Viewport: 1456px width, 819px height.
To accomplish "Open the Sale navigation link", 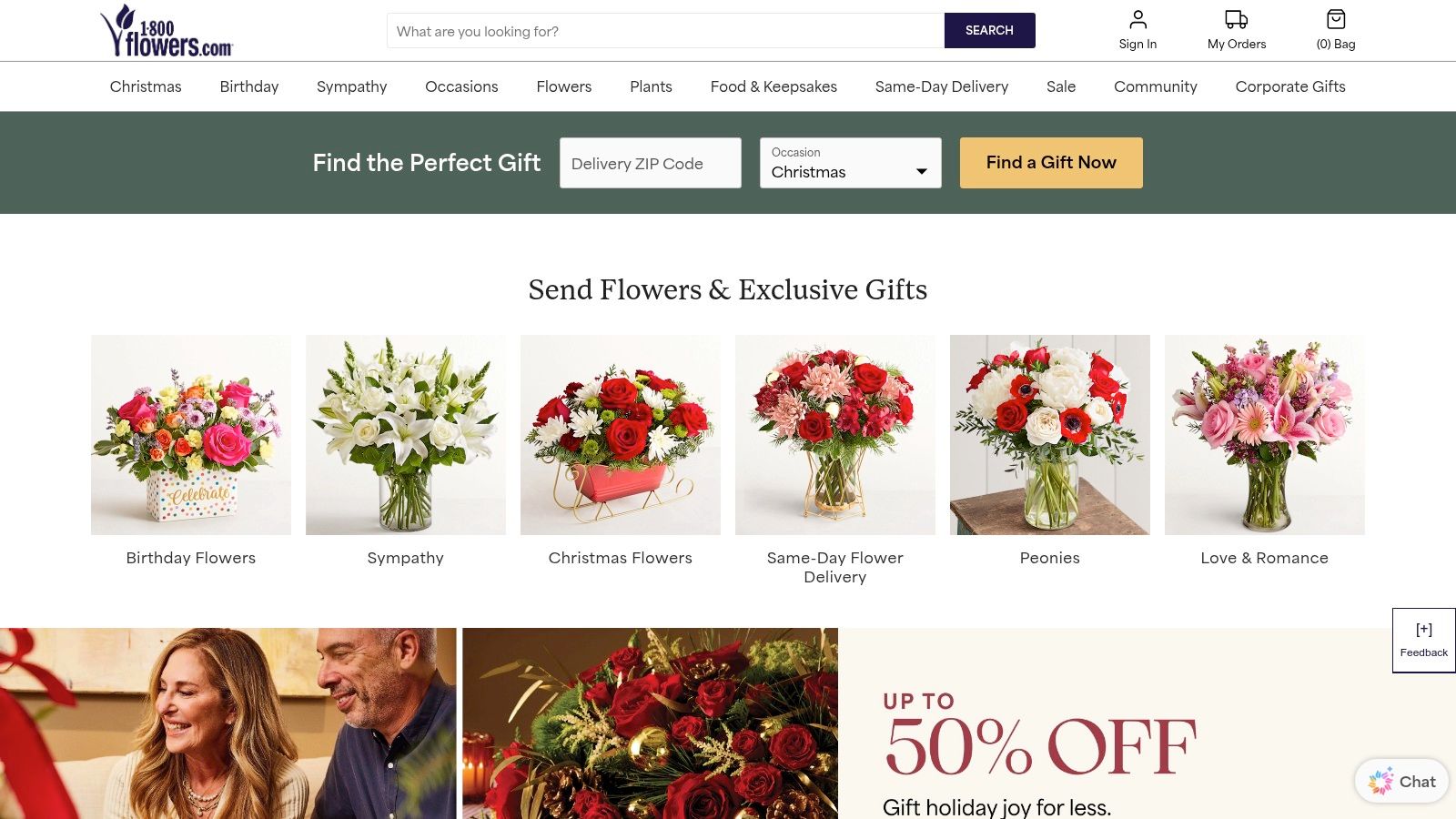I will (1061, 86).
